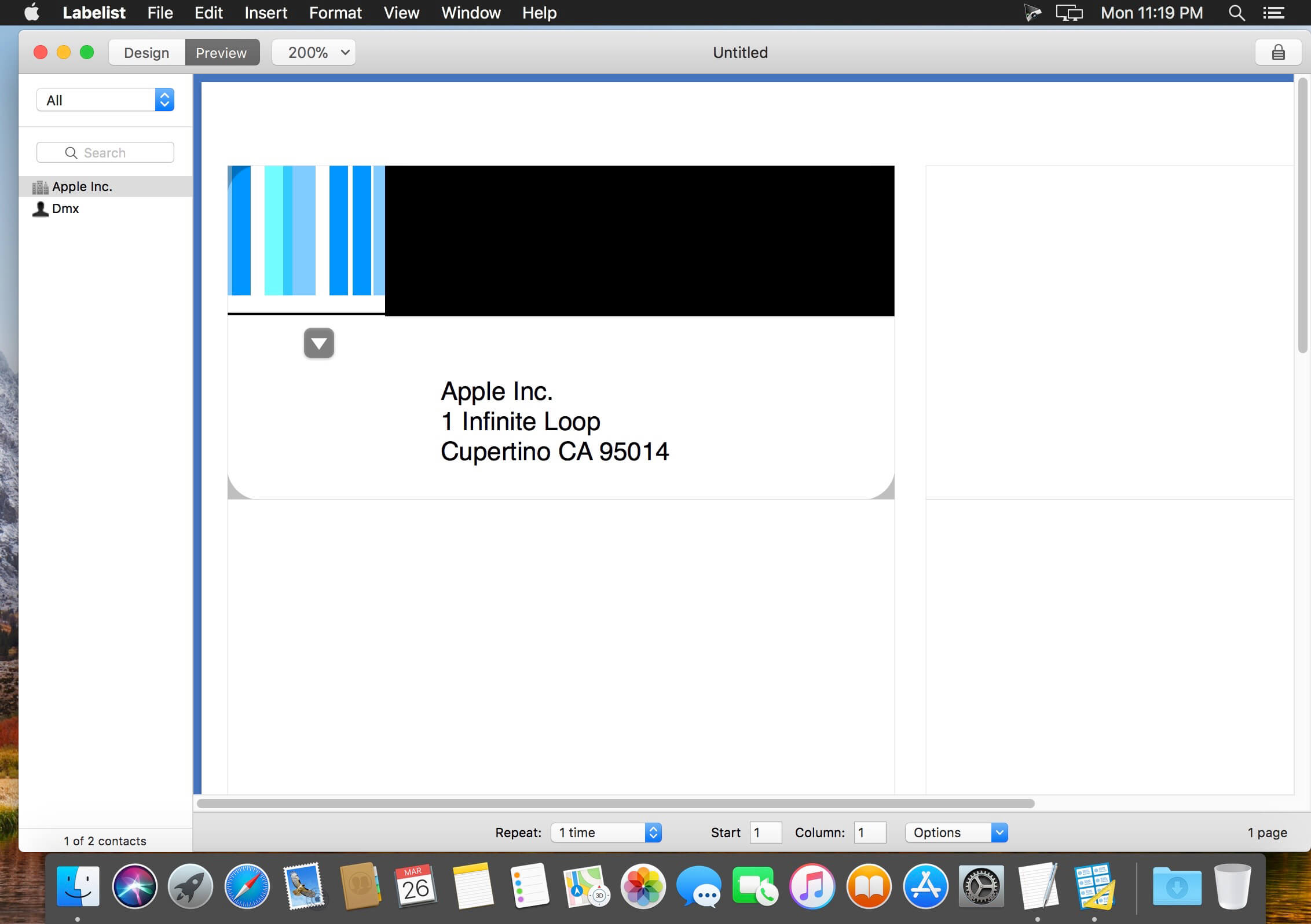
Task: Click the vertical scrollbar of the preview
Action: coord(1303,215)
